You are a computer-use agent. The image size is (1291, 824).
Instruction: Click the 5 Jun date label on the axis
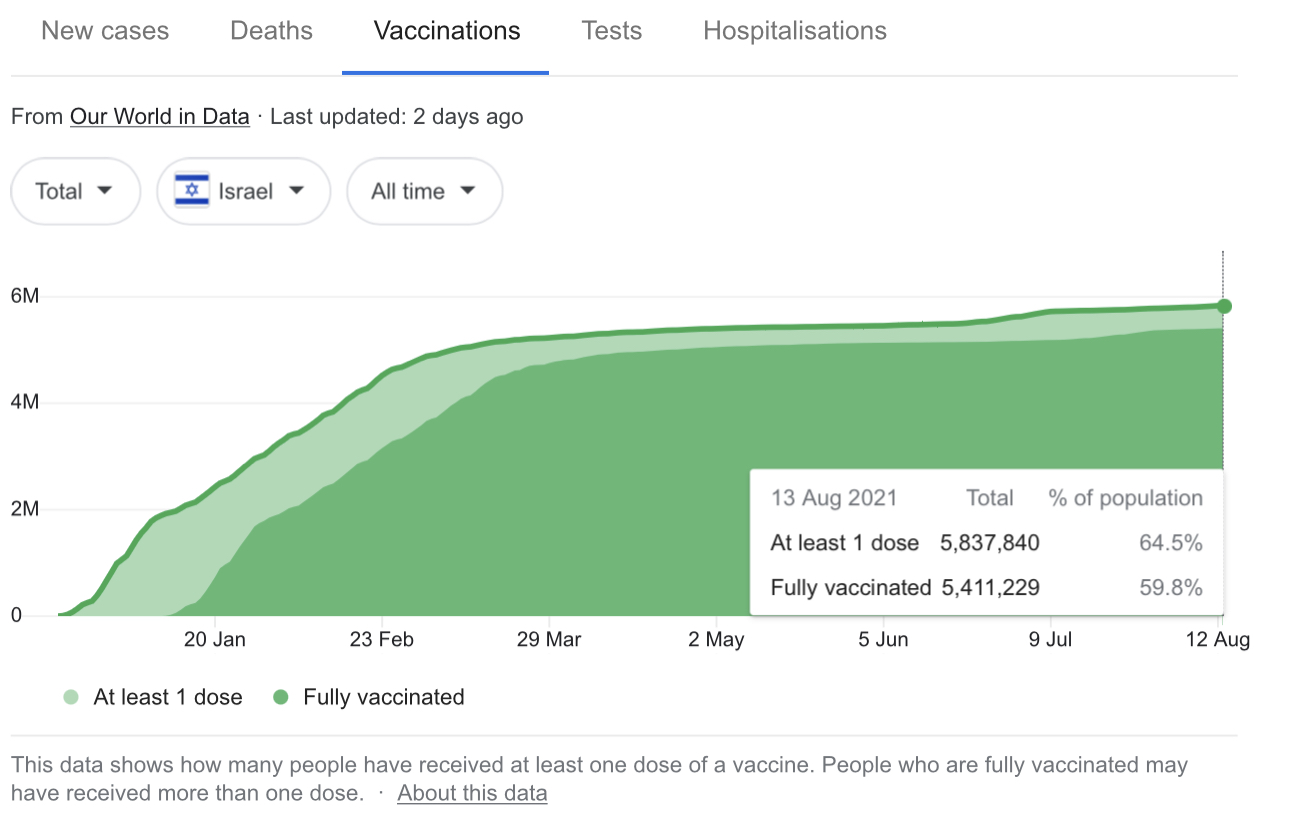(884, 640)
